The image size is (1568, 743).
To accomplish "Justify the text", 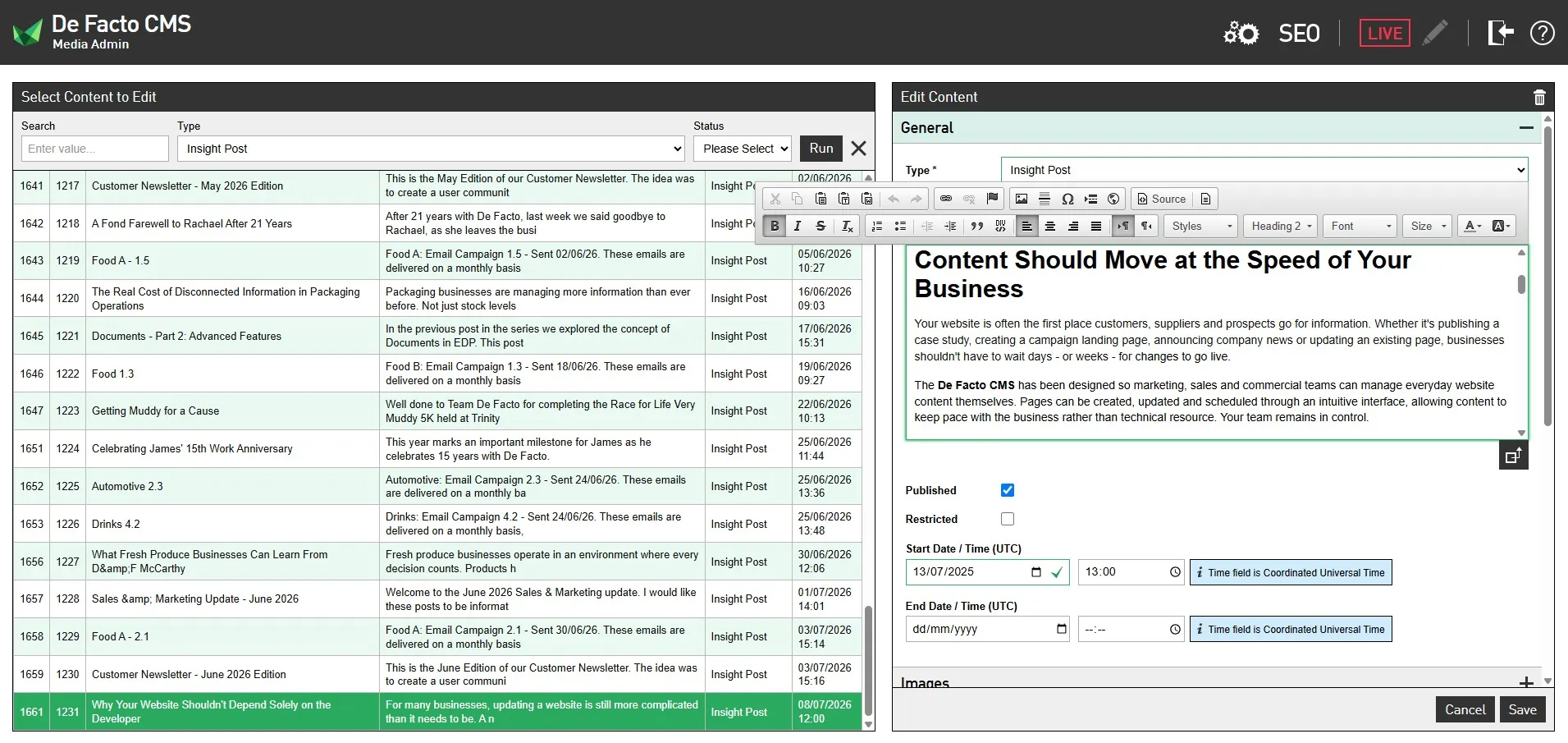I will coord(1096,227).
